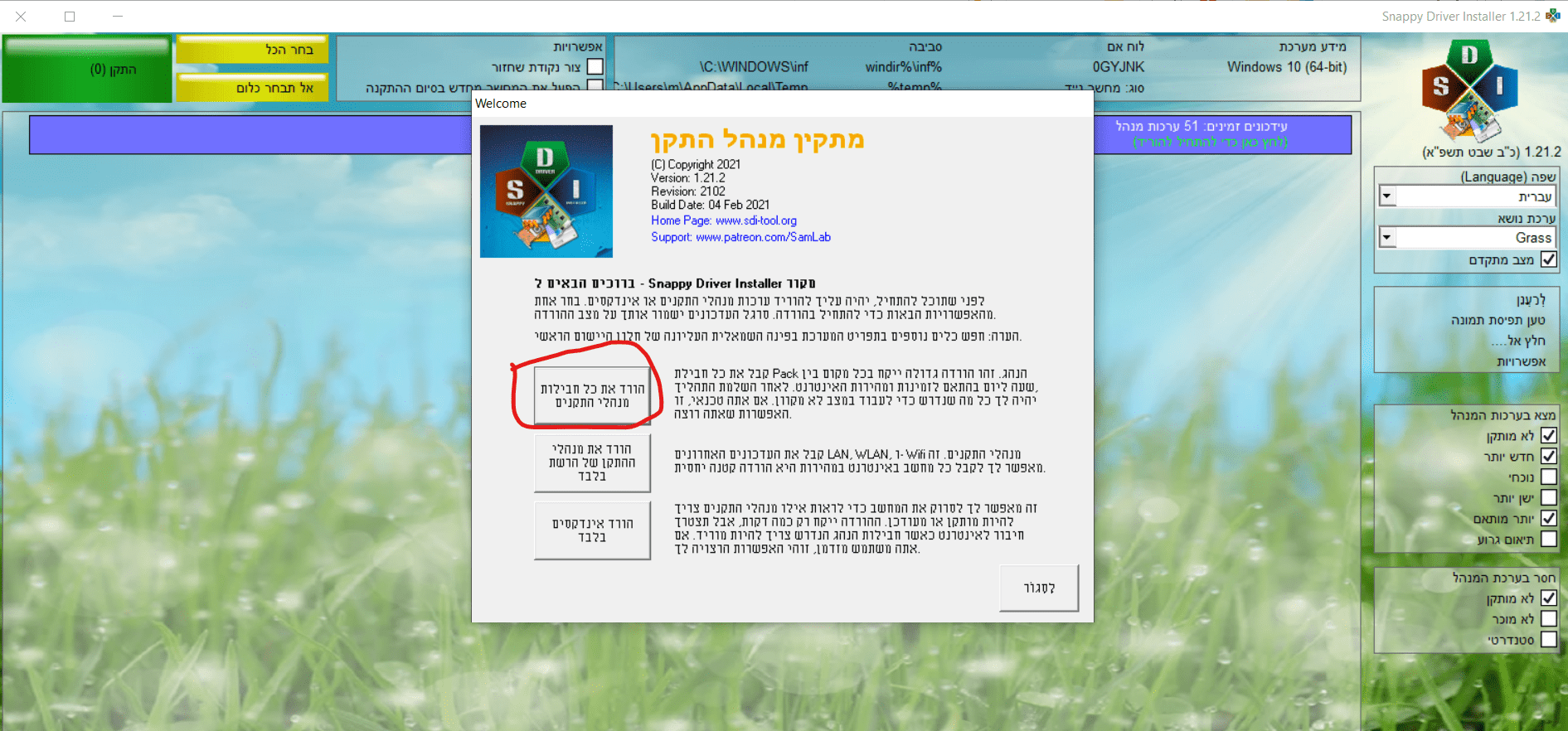Toggle the expert mode checkbox (מצב מתקדם)
The height and width of the screenshot is (731, 1568).
click(x=1548, y=259)
